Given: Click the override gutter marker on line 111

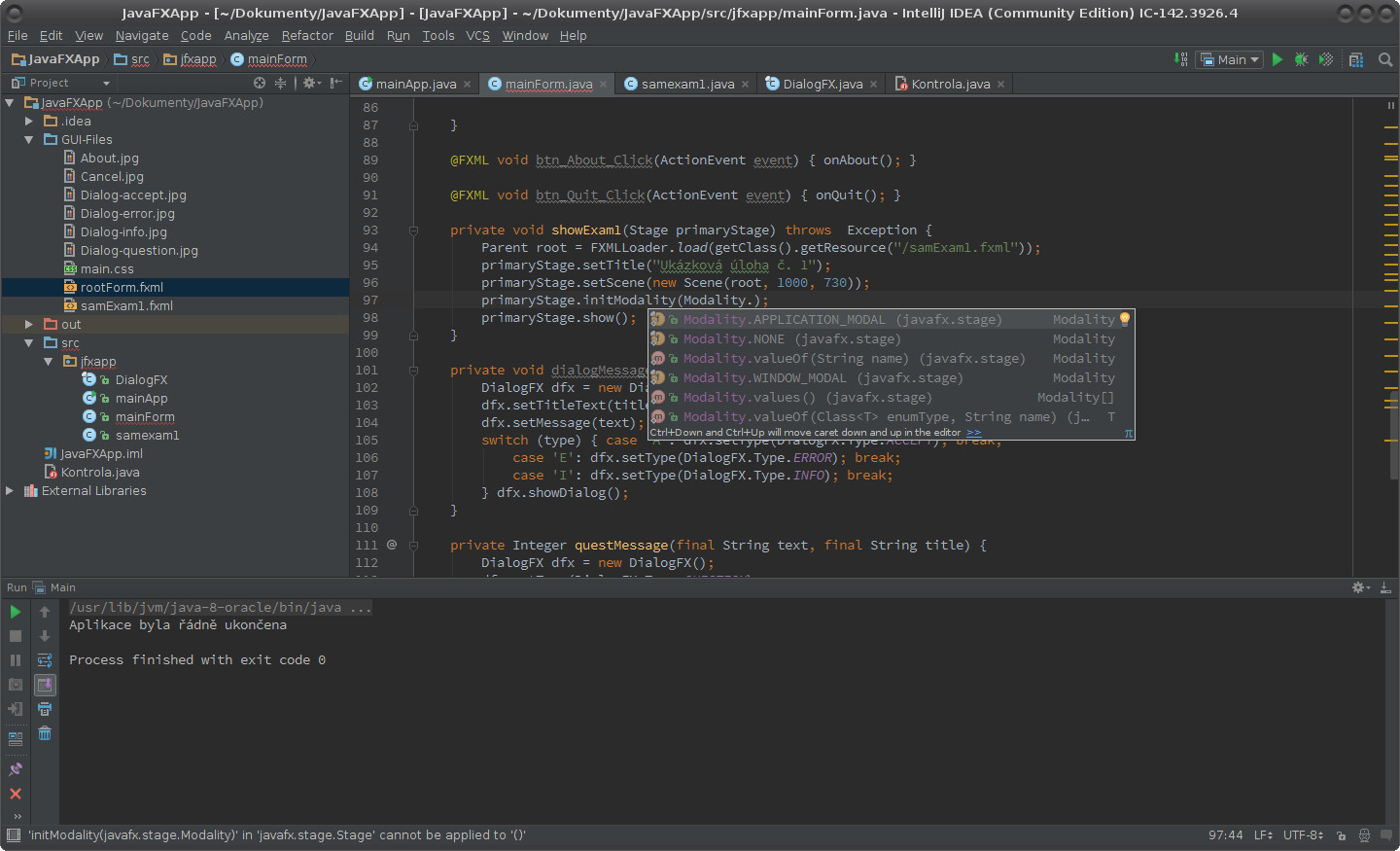Looking at the screenshot, I should point(392,545).
